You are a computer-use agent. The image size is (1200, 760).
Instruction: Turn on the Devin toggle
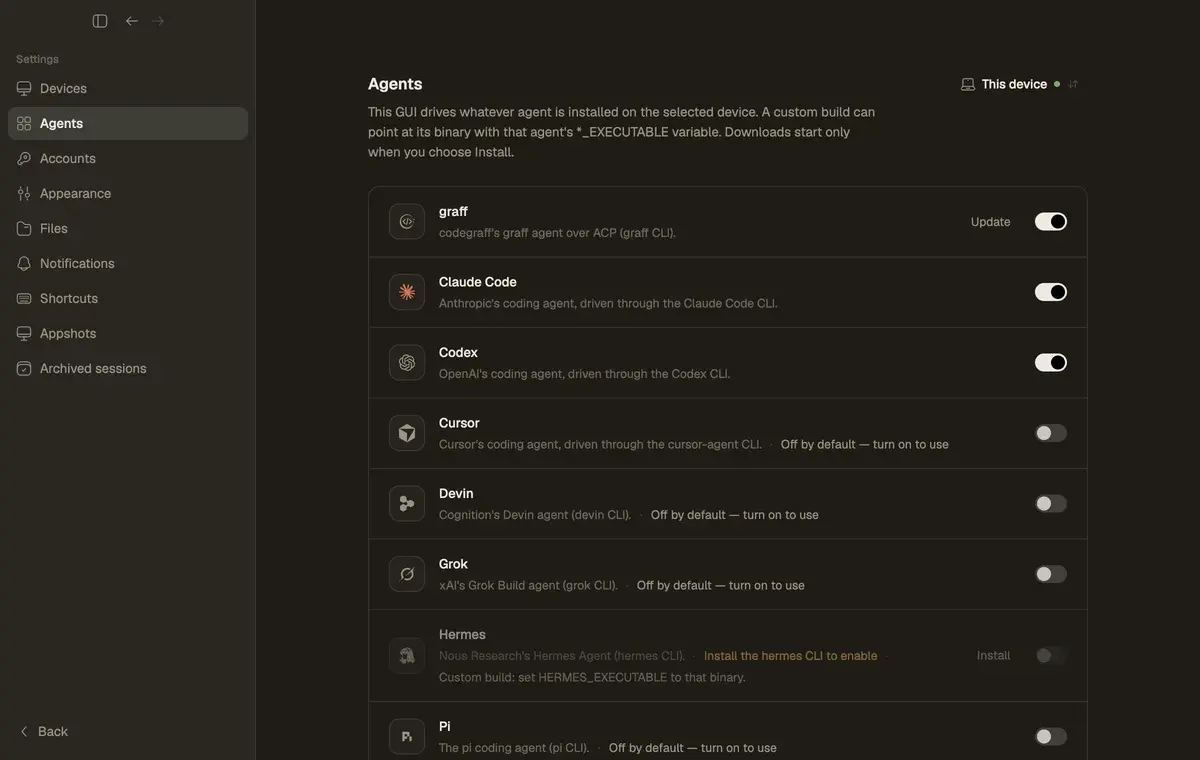[x=1051, y=504]
